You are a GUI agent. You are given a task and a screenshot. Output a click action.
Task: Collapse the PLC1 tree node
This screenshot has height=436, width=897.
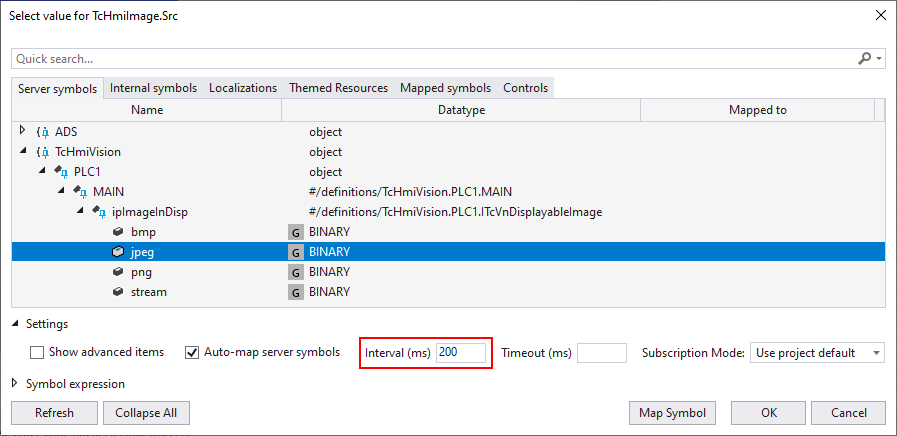(x=42, y=172)
